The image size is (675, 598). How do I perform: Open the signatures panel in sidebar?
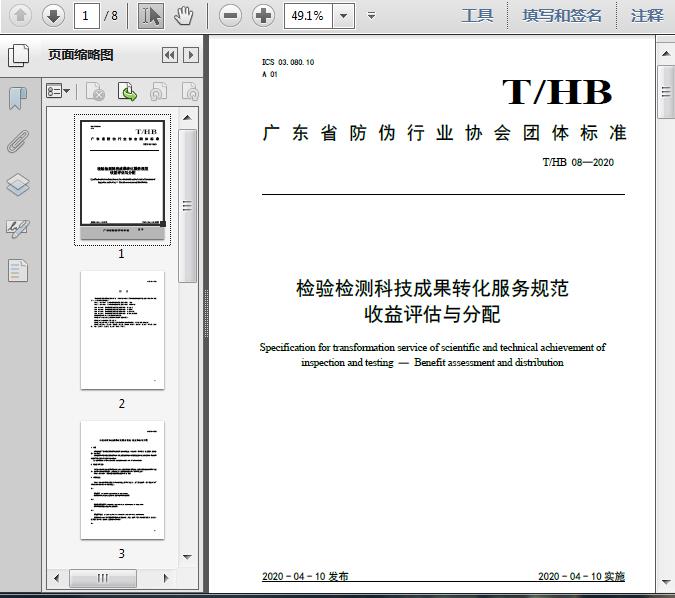point(17,228)
